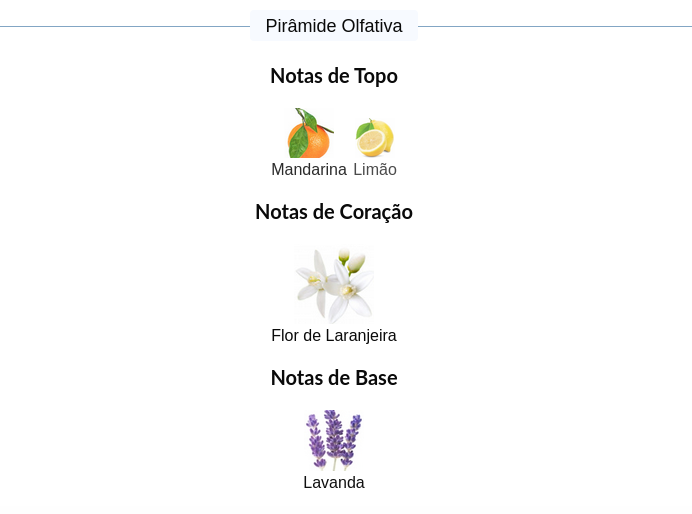Select the Notas de Base heading
692x514 pixels.
click(x=334, y=378)
